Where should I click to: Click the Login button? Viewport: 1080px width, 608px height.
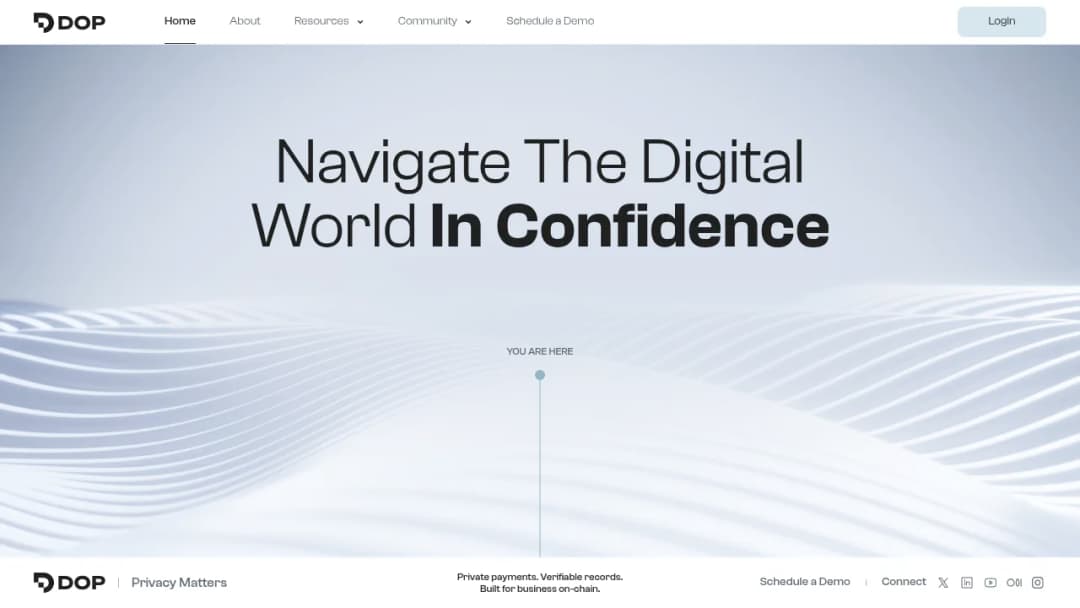point(1001,21)
